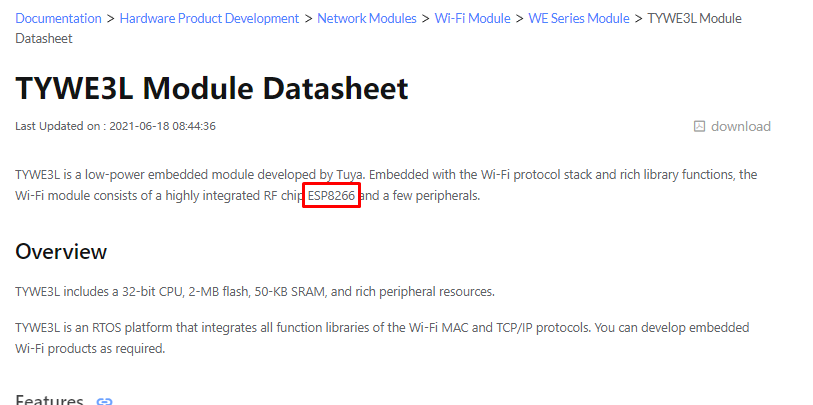Viewport: 813px width, 405px height.
Task: Click the highlighted ESP8266 chip name
Action: point(331,195)
